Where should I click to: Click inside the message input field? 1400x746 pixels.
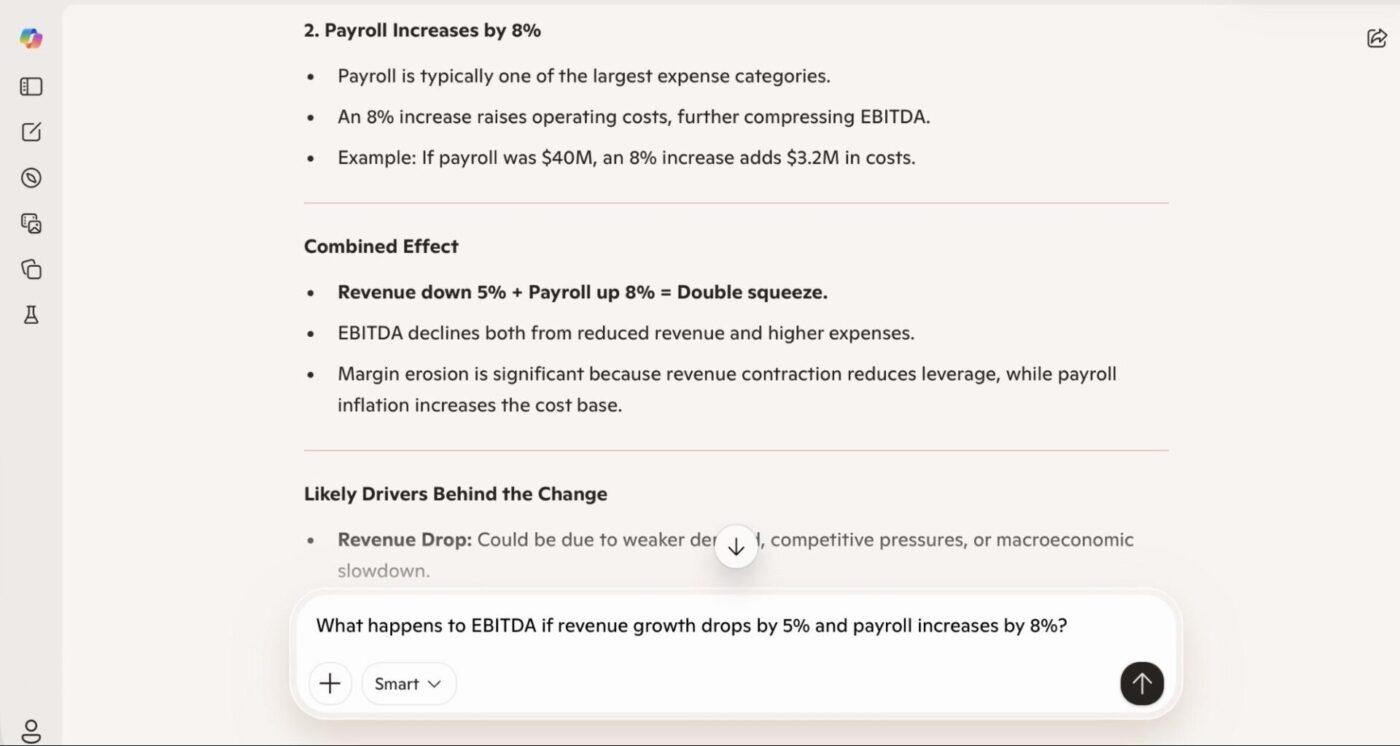coord(735,625)
